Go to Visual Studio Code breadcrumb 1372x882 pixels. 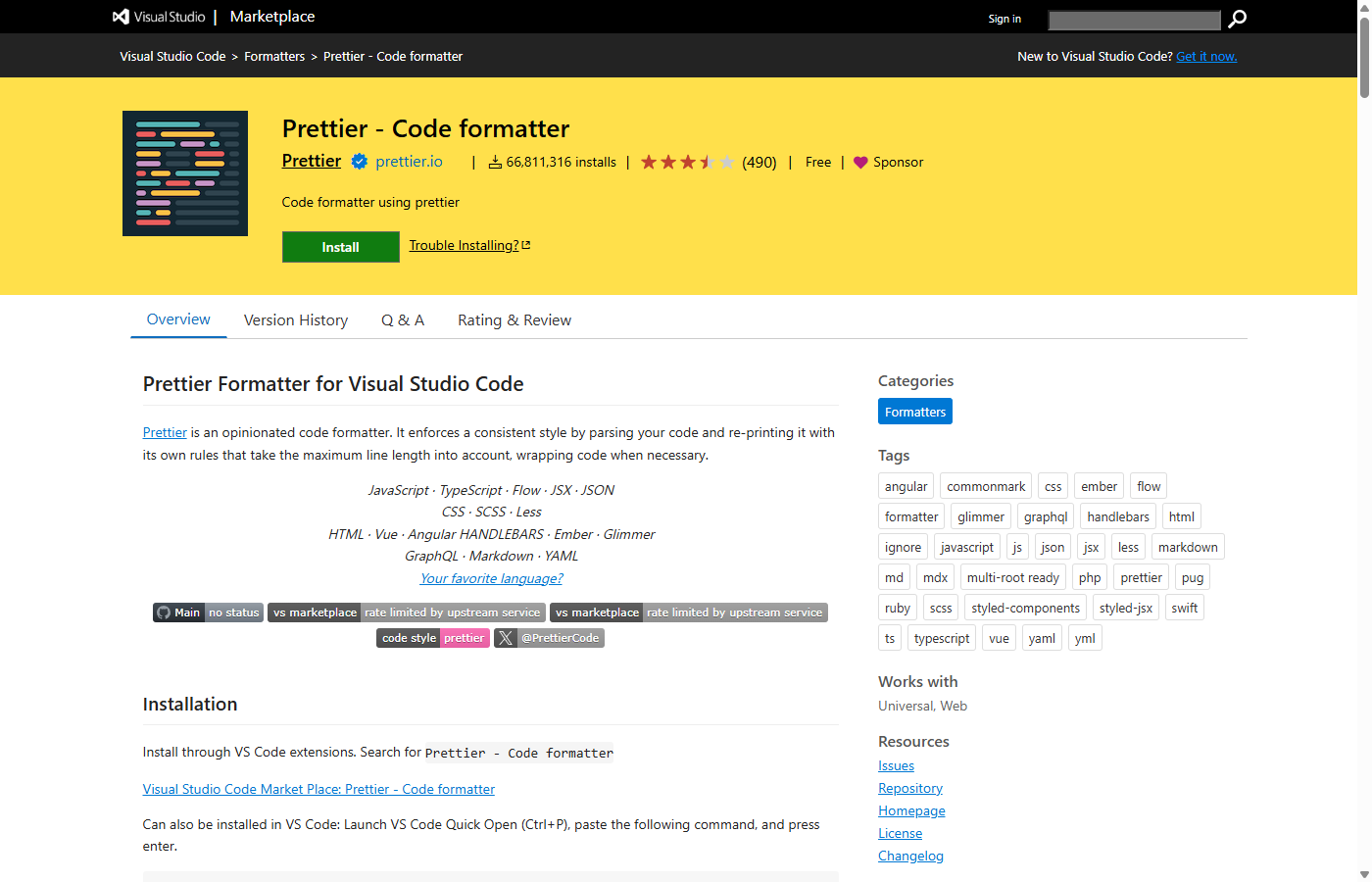point(172,57)
